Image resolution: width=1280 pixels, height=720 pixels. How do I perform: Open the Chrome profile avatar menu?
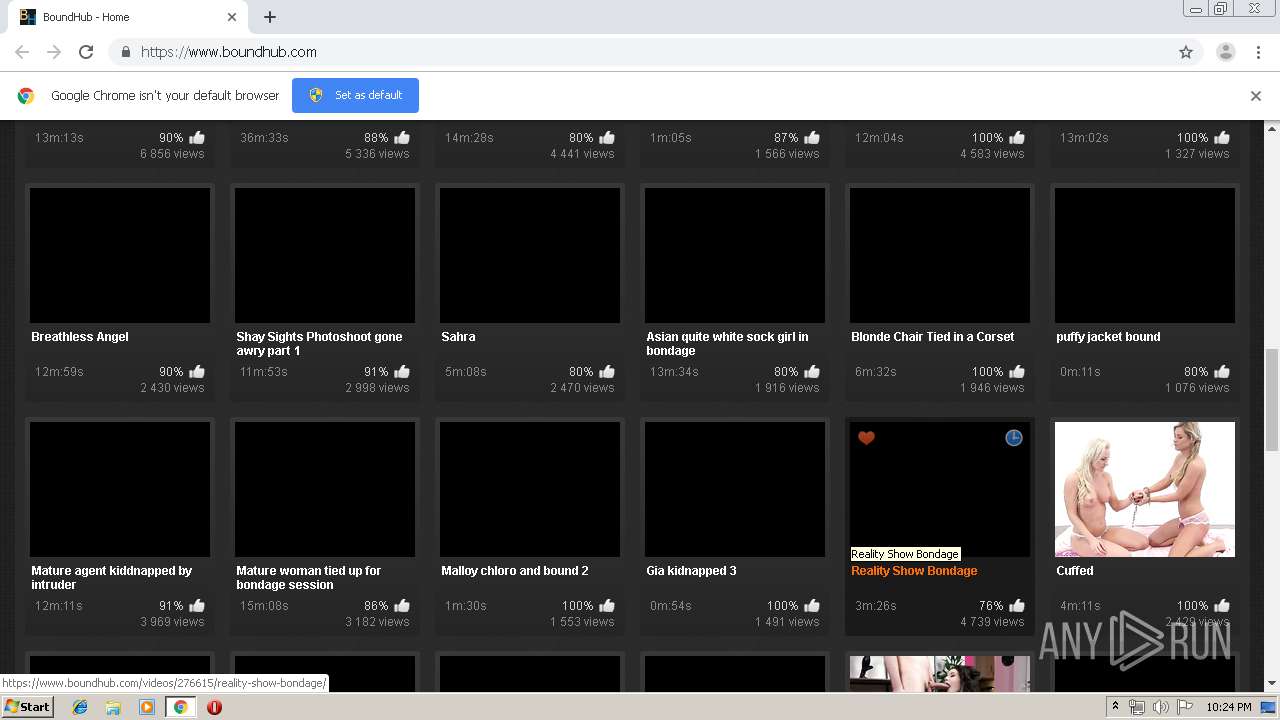[1225, 52]
